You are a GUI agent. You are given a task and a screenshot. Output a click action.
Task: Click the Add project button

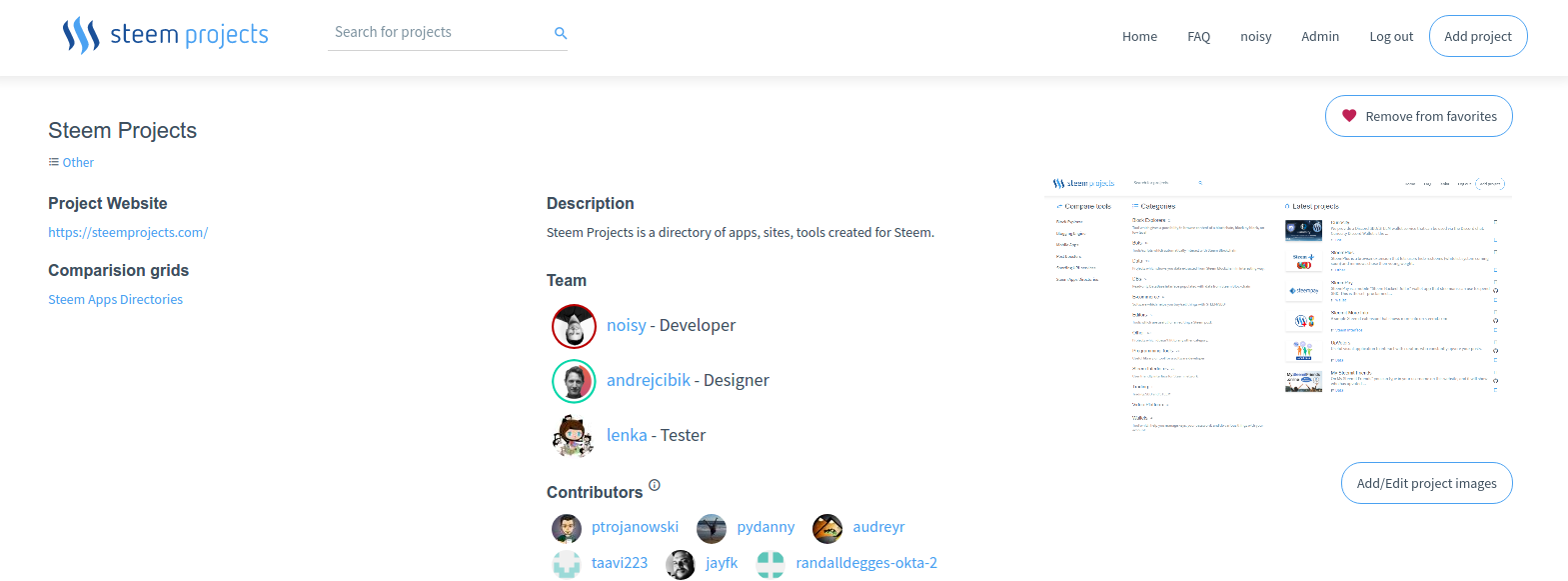tap(1478, 36)
